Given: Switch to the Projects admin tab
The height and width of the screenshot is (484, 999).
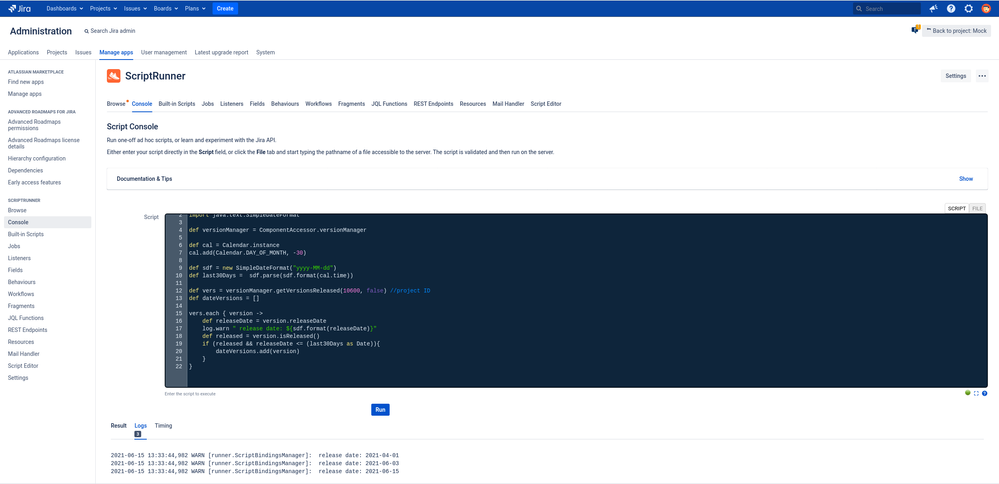Looking at the screenshot, I should (57, 52).
